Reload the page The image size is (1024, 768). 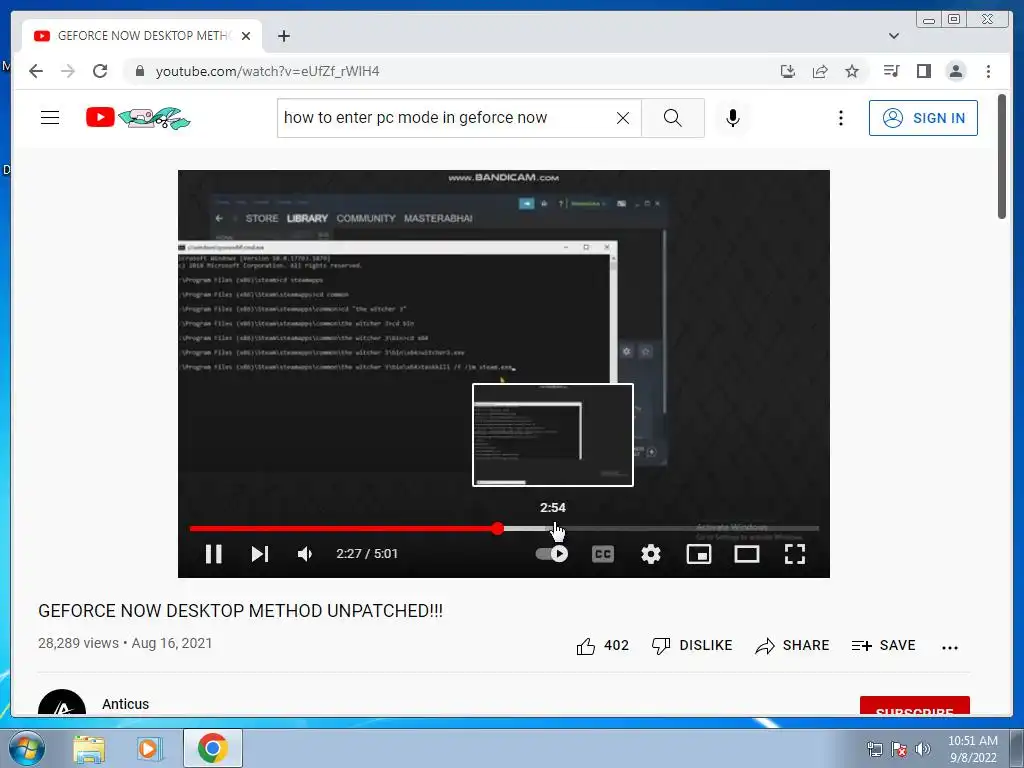pyautogui.click(x=100, y=71)
